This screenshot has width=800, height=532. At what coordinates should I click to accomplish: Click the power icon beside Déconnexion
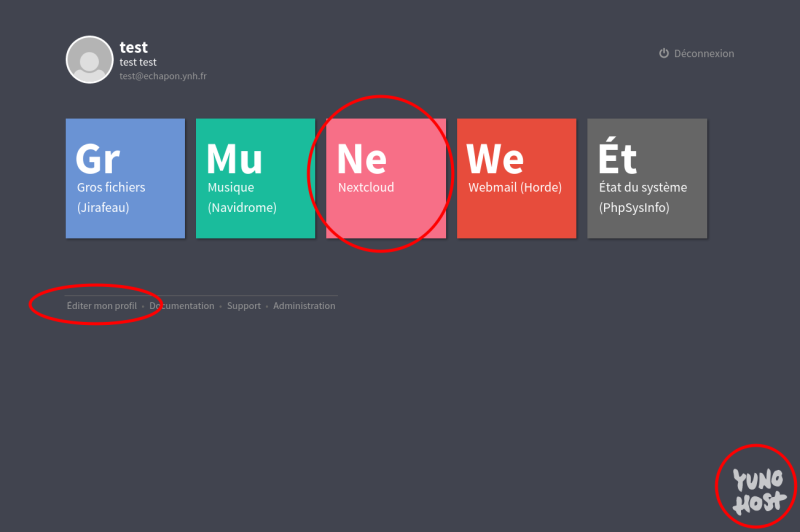(664, 54)
